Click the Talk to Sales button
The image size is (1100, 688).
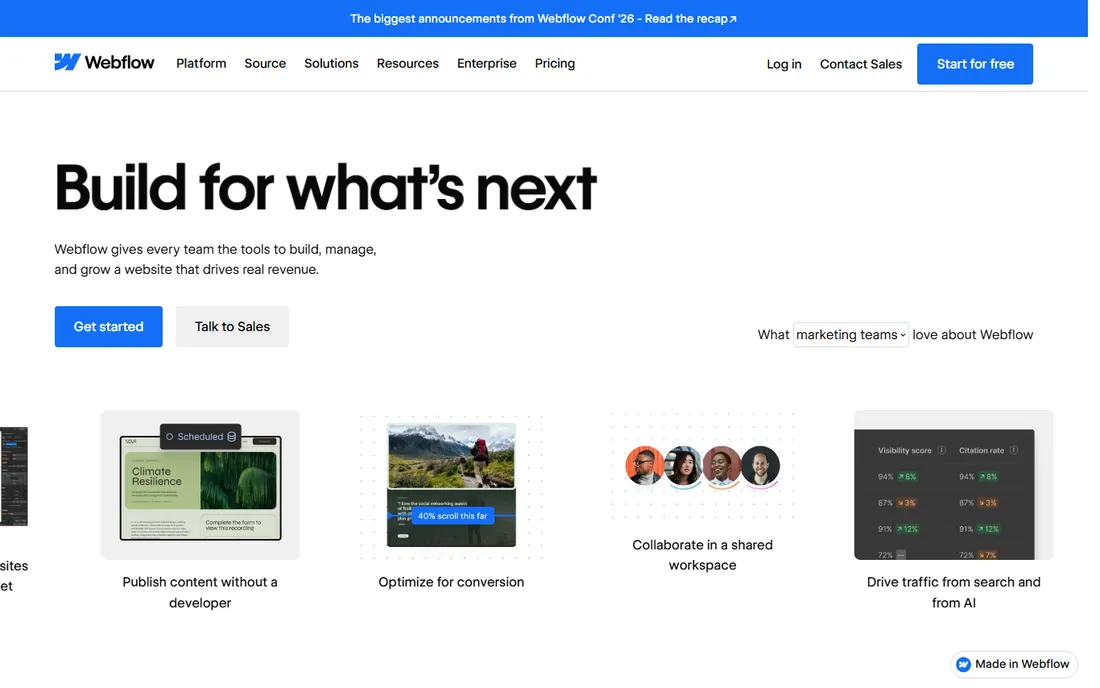pyautogui.click(x=232, y=326)
